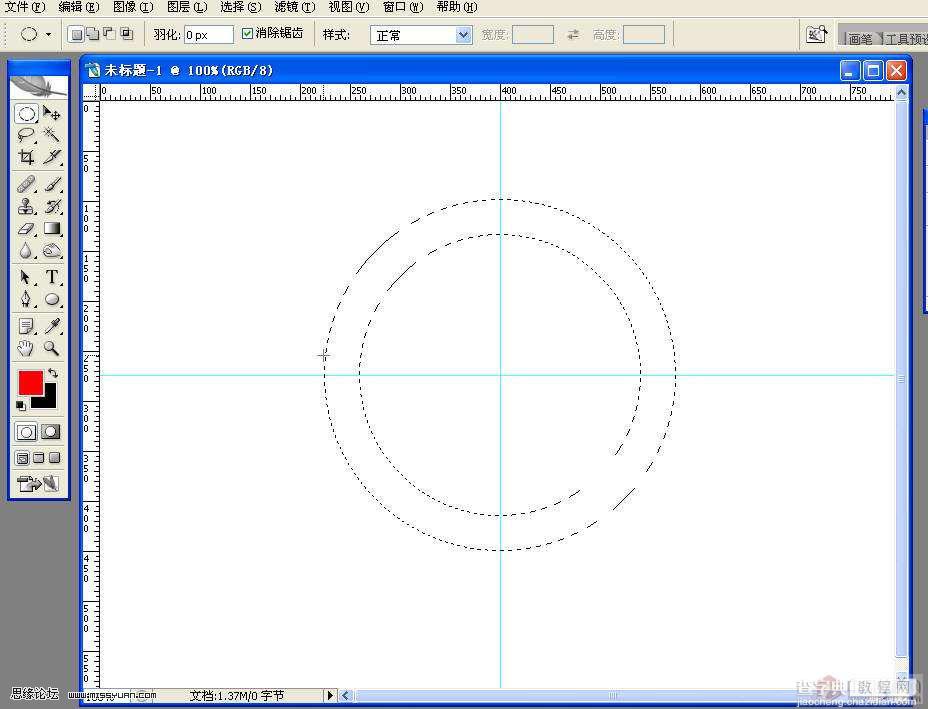Open the 编辑 menu

79,7
